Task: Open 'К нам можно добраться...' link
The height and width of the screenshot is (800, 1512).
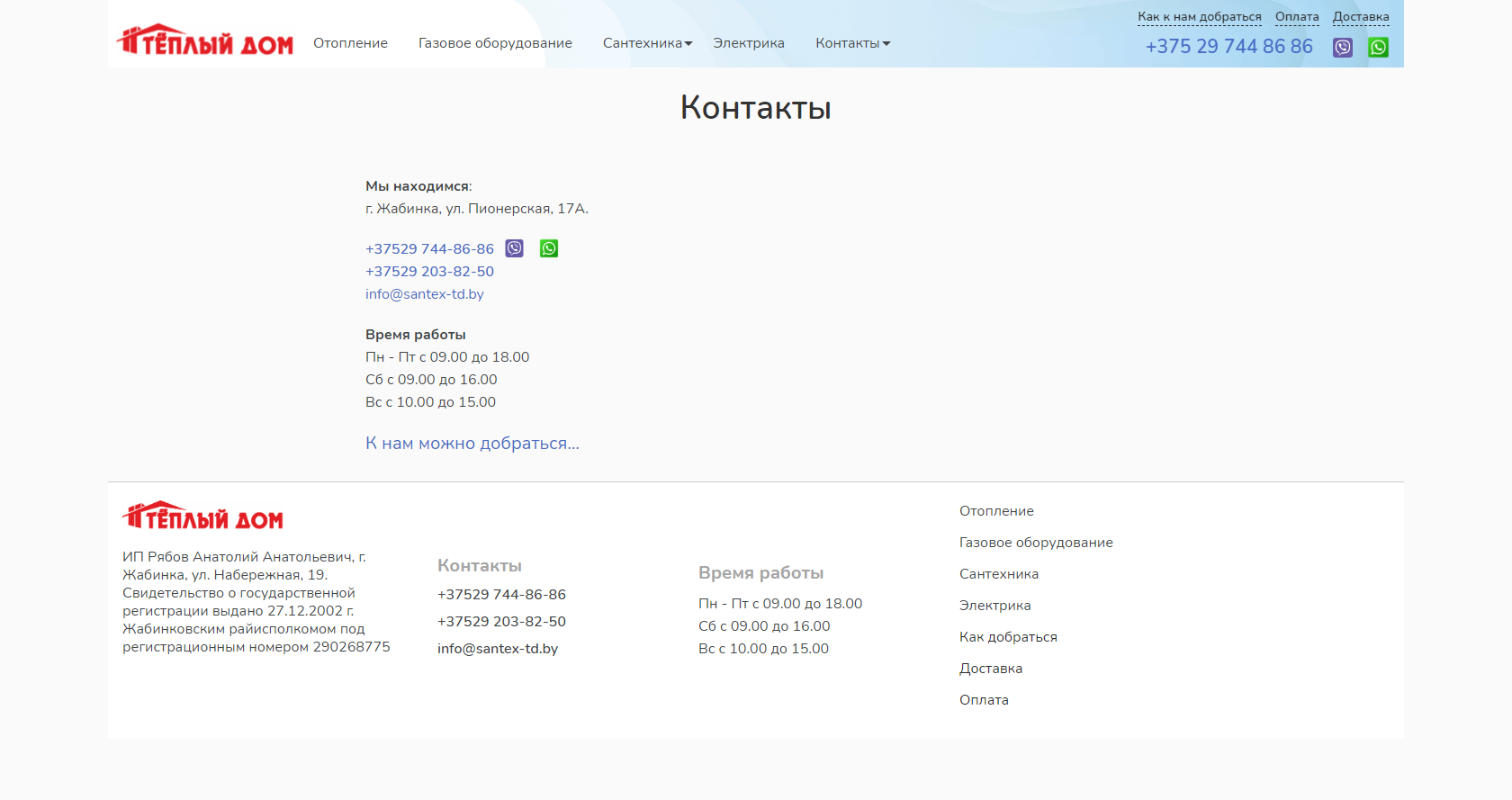Action: (x=472, y=444)
